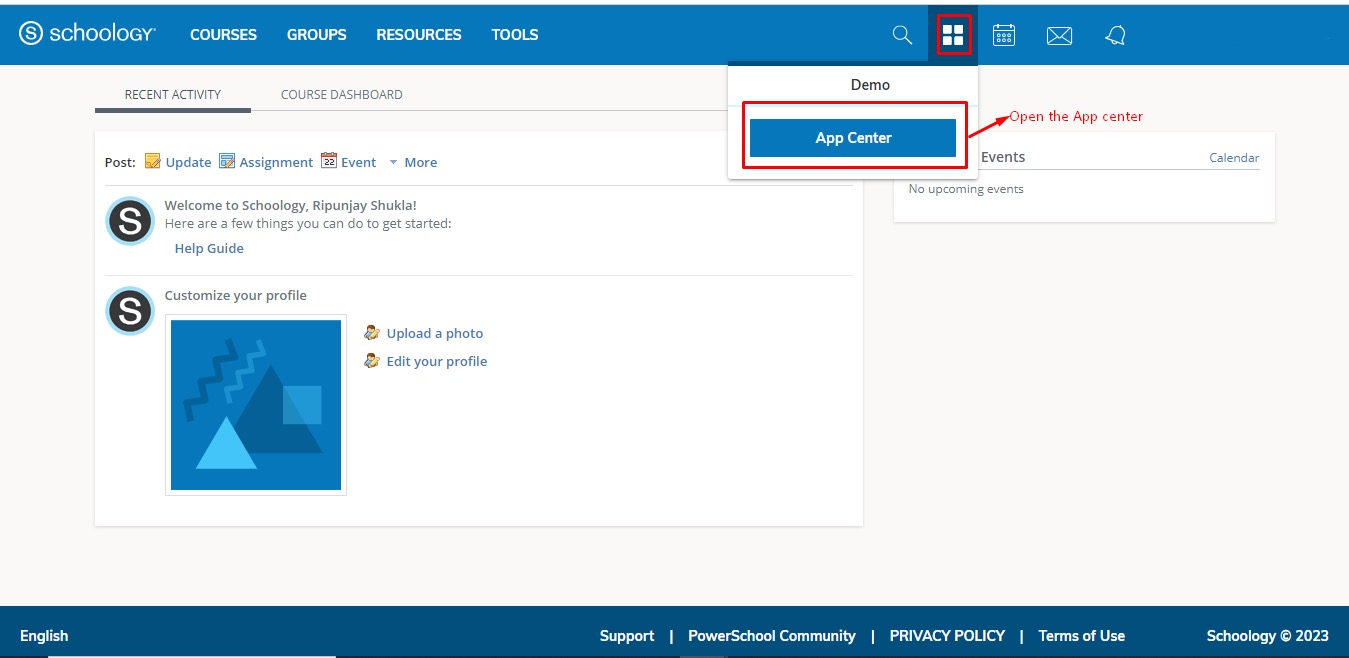Screen dimensions: 1349x658
Task: Click the Schoology © 2023 footer text
Action: (x=1268, y=635)
